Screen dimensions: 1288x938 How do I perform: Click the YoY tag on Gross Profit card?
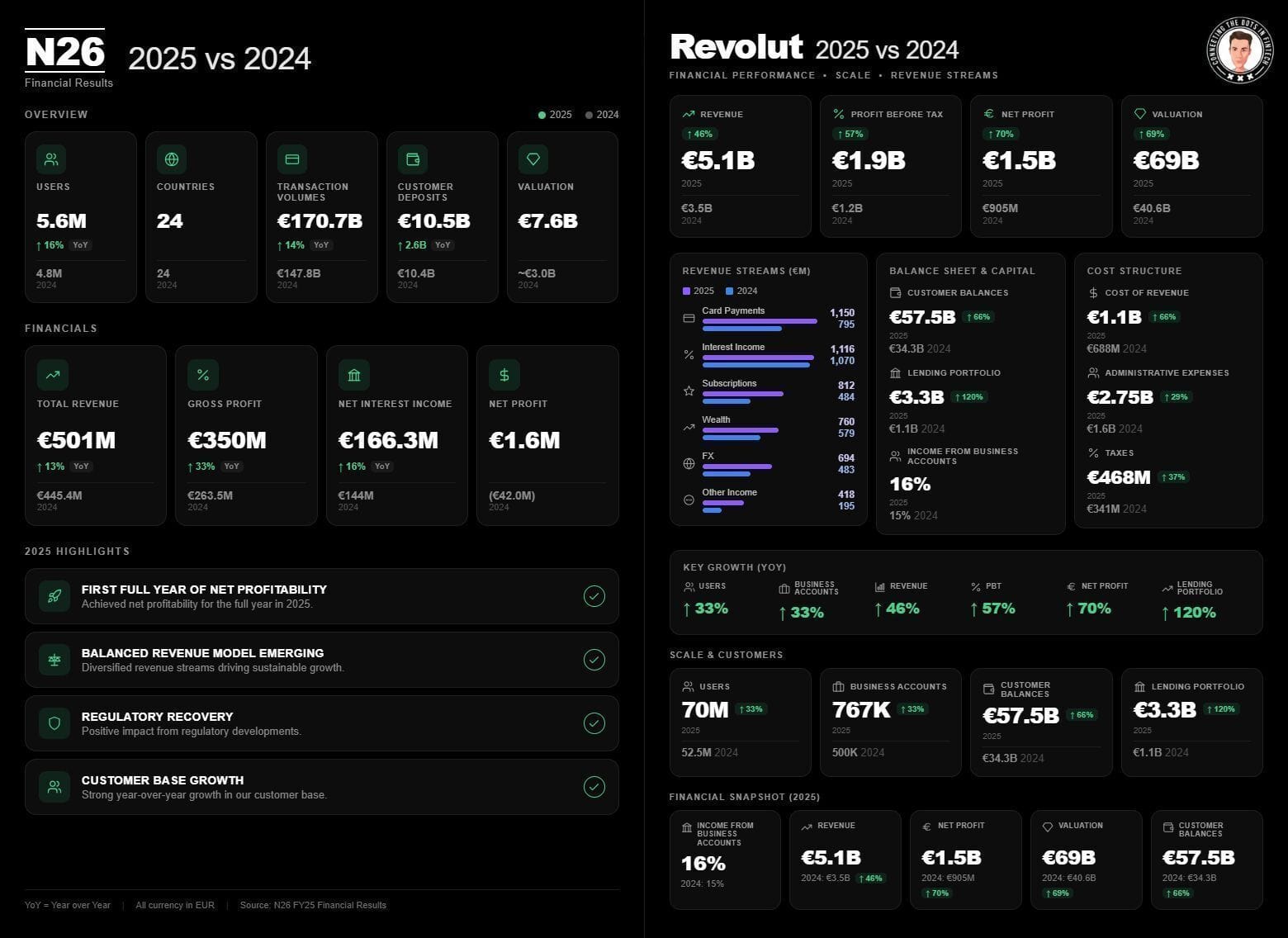tap(232, 467)
